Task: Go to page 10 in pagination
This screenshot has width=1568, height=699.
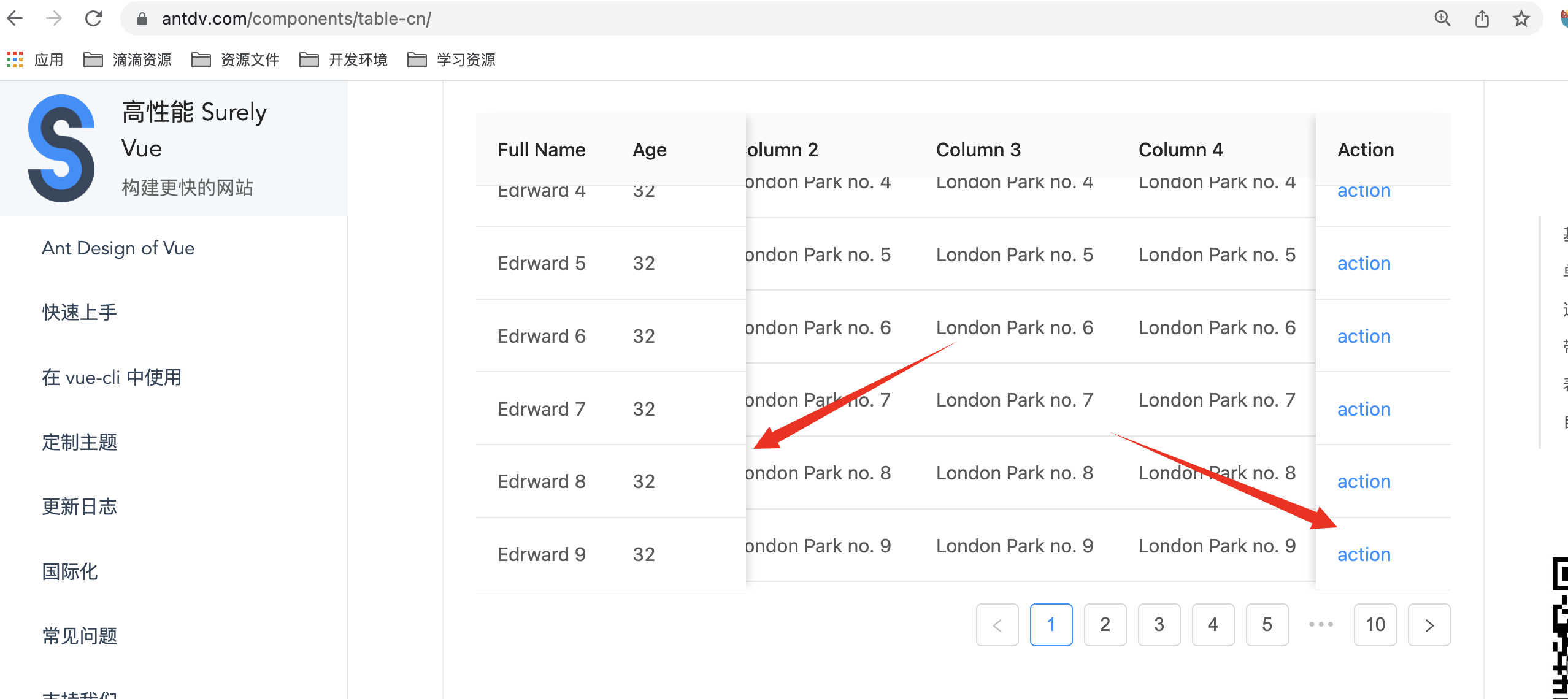Action: pyautogui.click(x=1375, y=625)
